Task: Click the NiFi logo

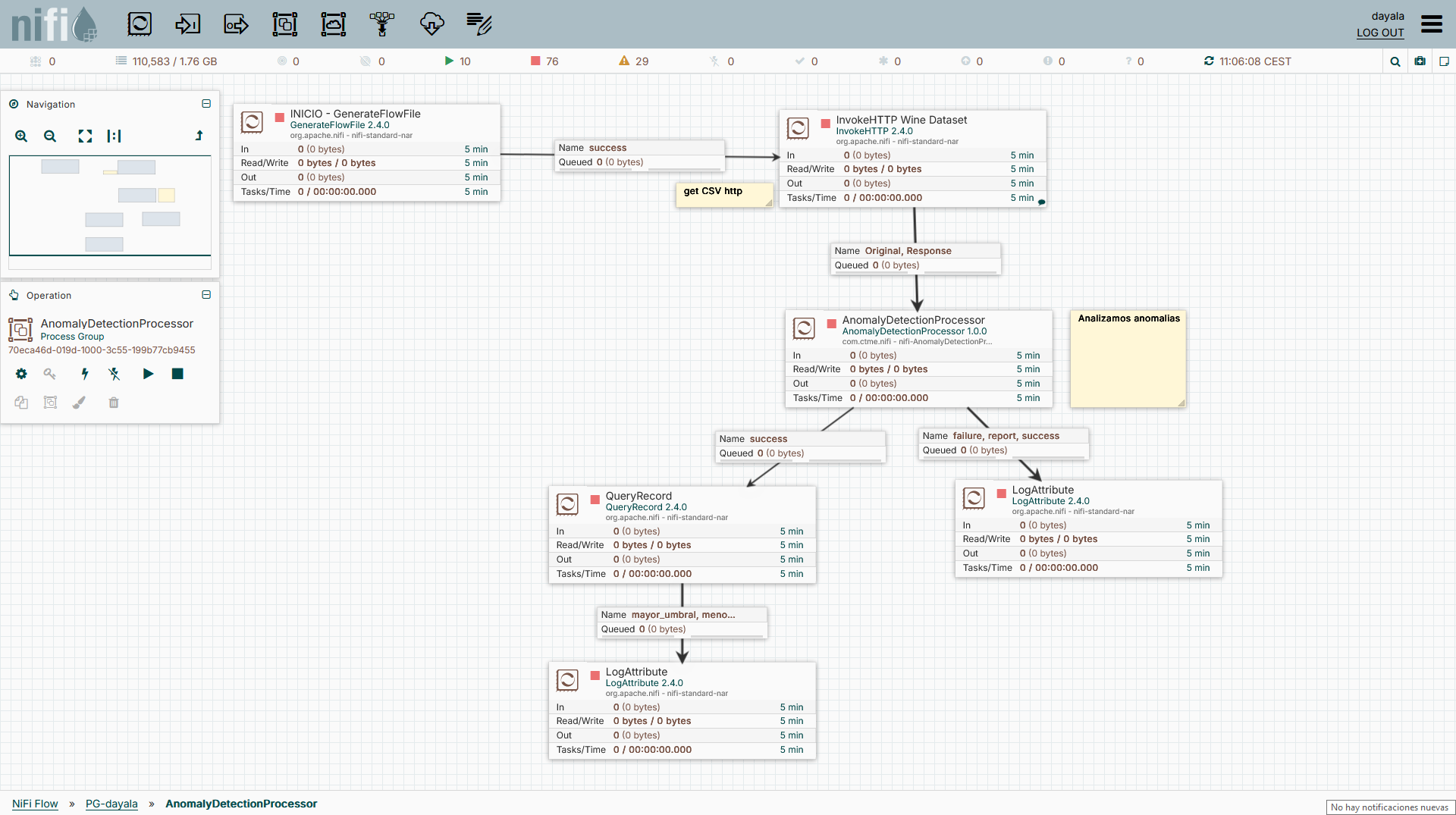Action: coord(55,24)
